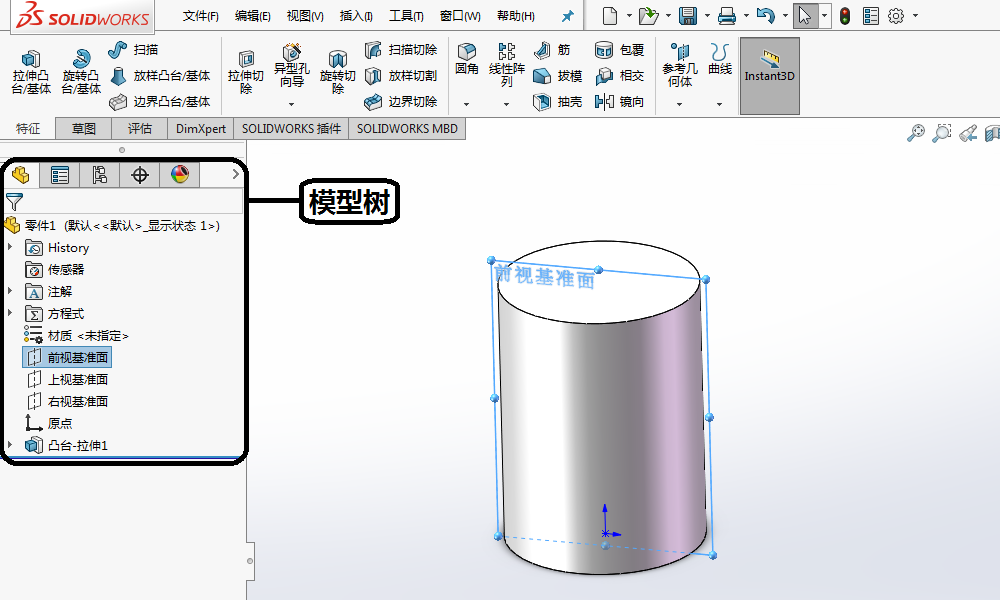Open dropdown arrow next to Undo
Image resolution: width=1000 pixels, height=600 pixels.
tap(785, 15)
